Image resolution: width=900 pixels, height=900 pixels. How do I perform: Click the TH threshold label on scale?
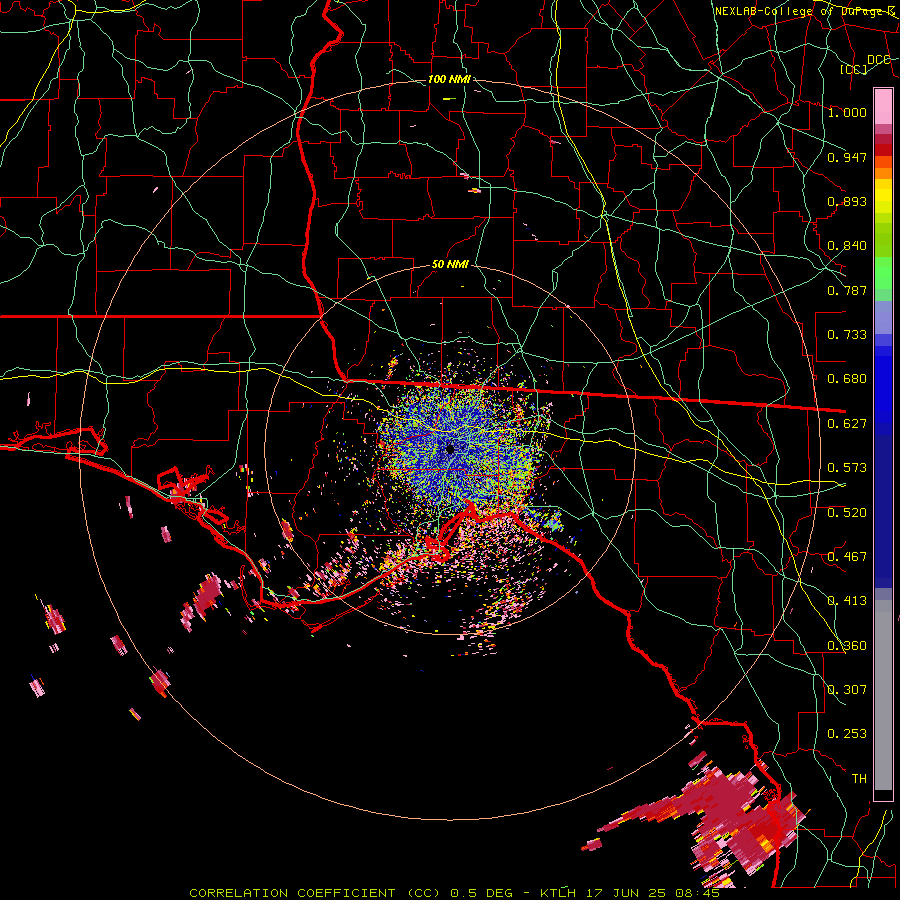(859, 779)
